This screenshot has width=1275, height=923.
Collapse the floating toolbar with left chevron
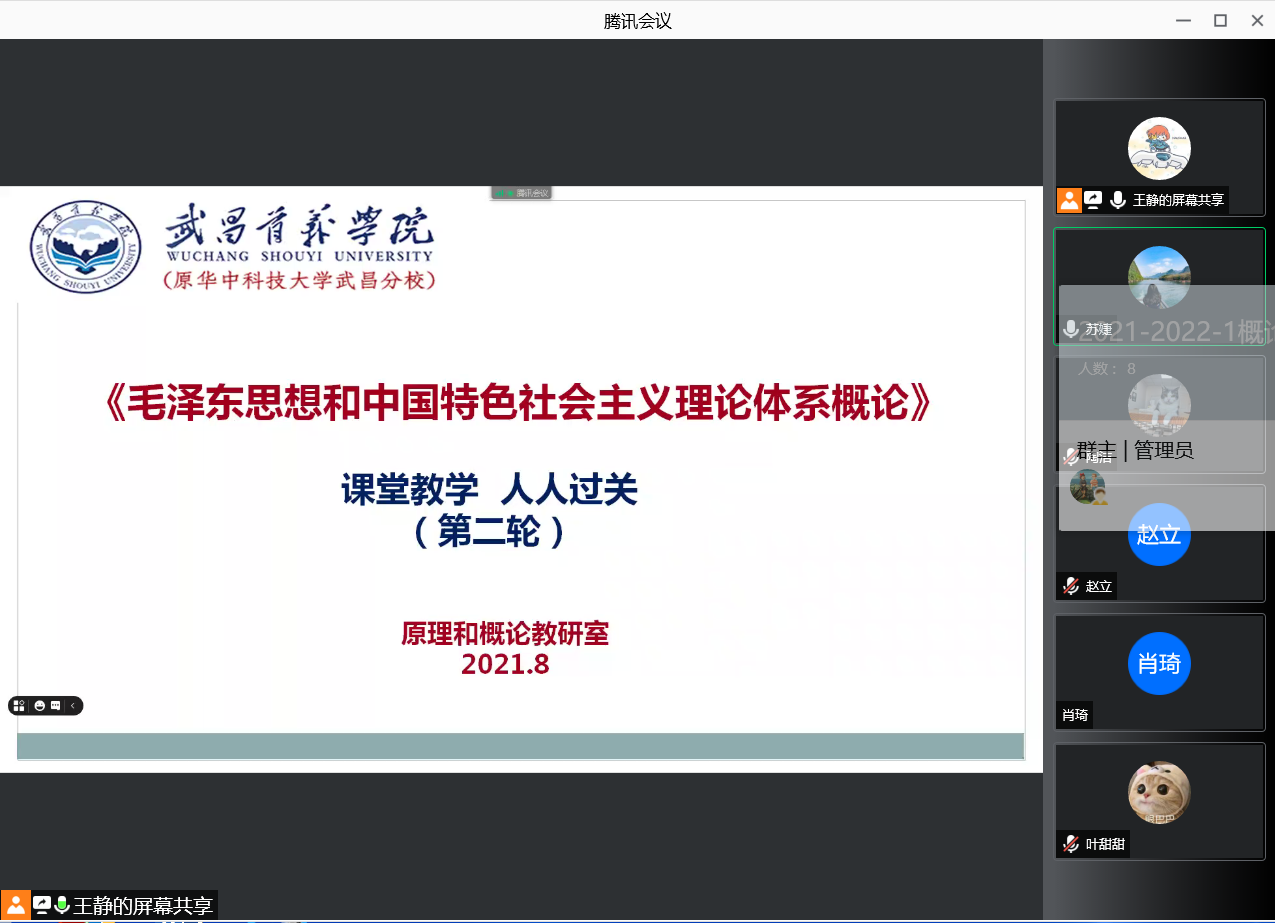(73, 706)
